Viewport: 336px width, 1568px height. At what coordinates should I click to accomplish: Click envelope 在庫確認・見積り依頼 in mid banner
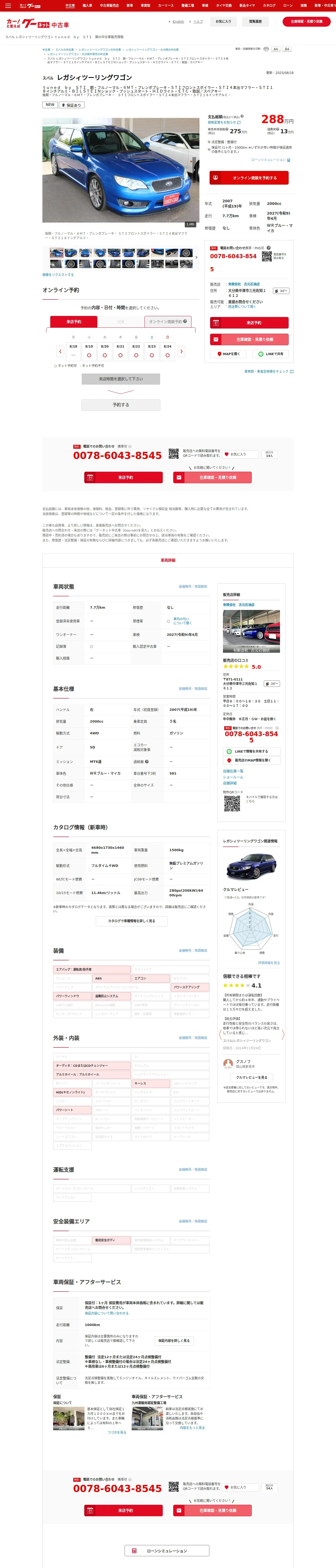212,478
